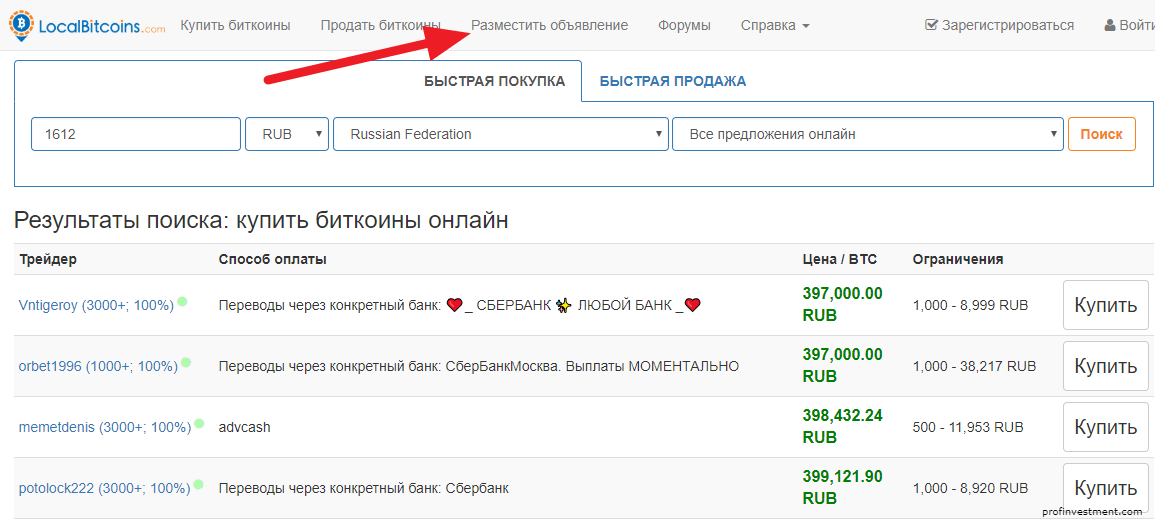Screen dimensions: 1155x521
Task: Click the Ограничения column header
Action: 958,259
